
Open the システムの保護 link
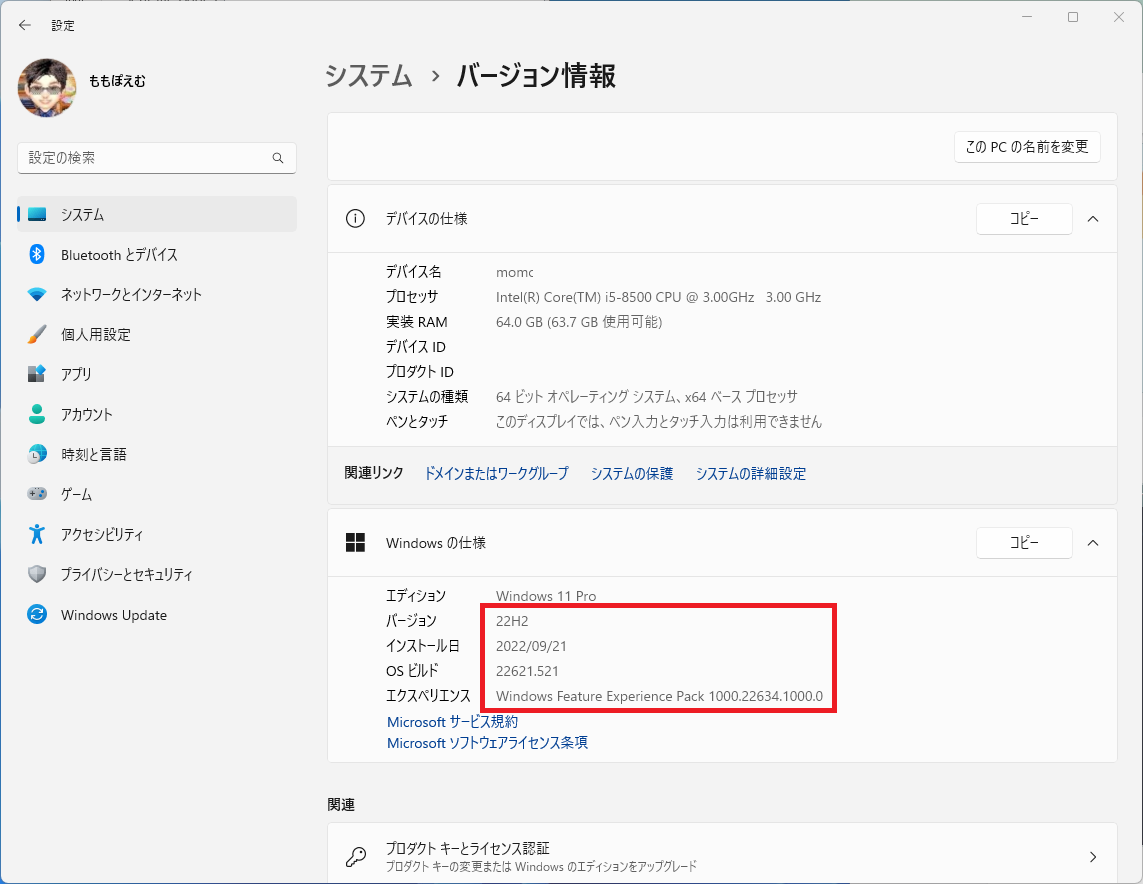(632, 474)
